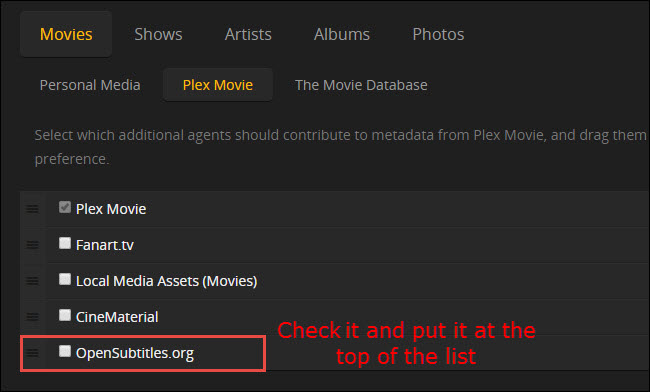Viewport: 650px width, 392px height.
Task: Enable the CineMaterial checkbox
Action: [x=65, y=315]
